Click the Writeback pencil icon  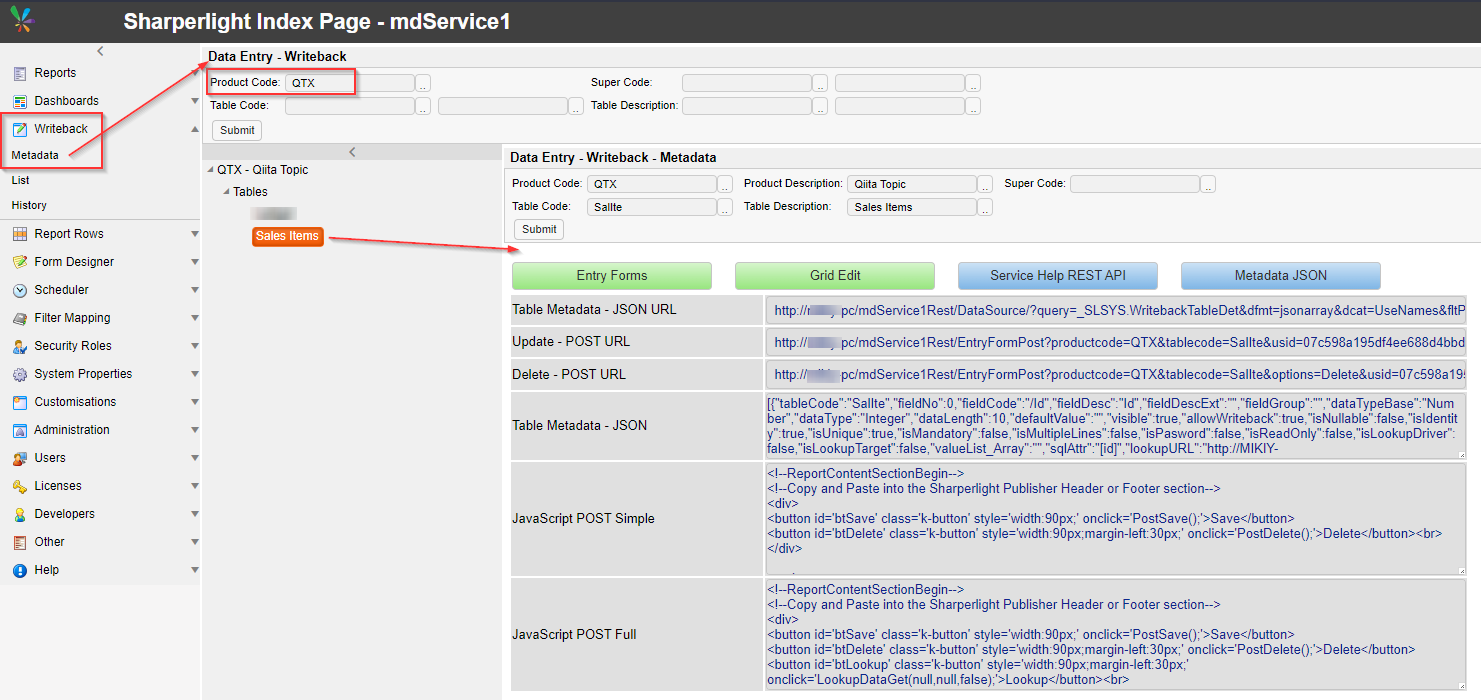(x=20, y=129)
